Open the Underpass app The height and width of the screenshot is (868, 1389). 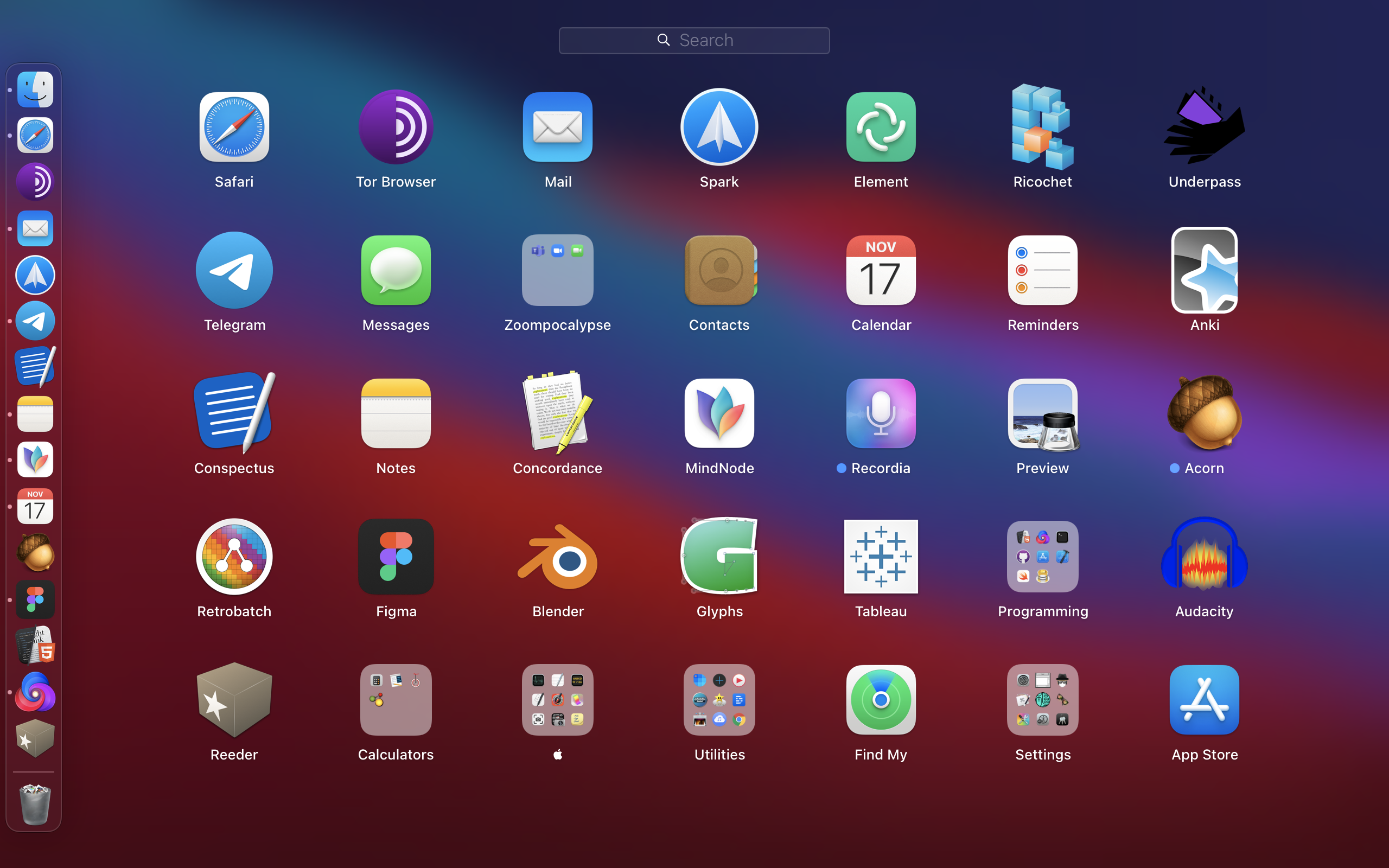pos(1204,127)
